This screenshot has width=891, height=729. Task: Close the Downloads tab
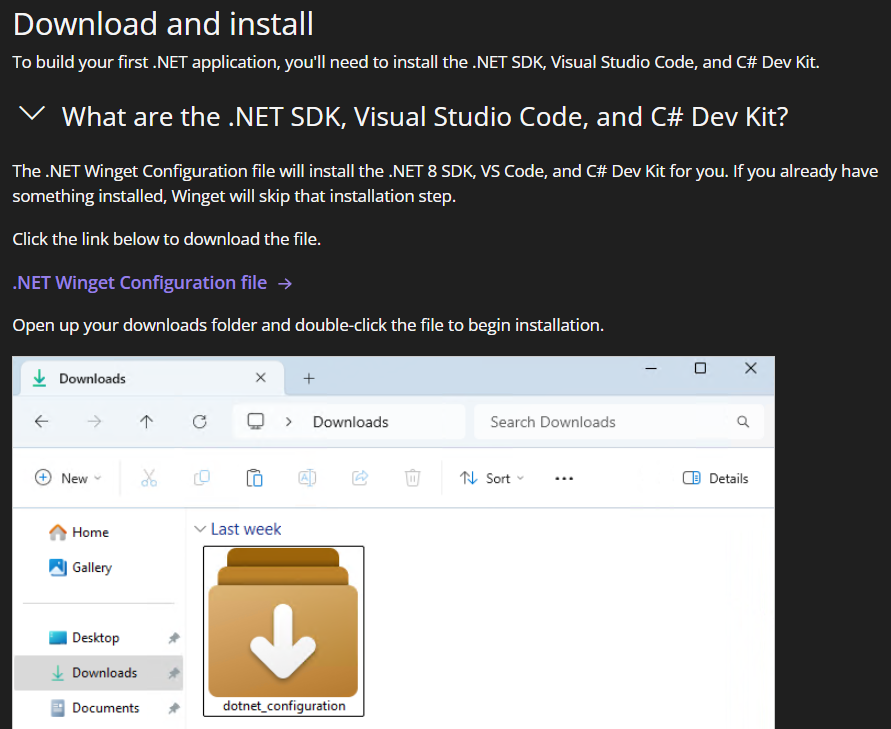coord(261,378)
